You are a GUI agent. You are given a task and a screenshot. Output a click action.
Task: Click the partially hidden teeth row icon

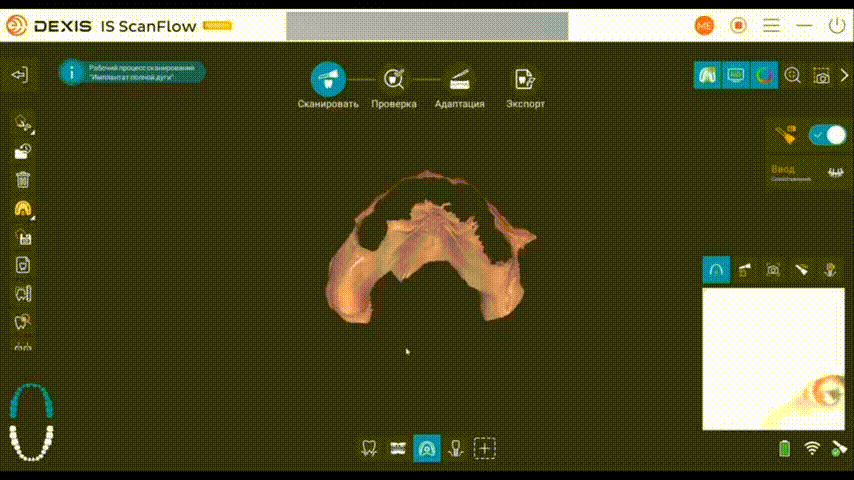point(23,346)
